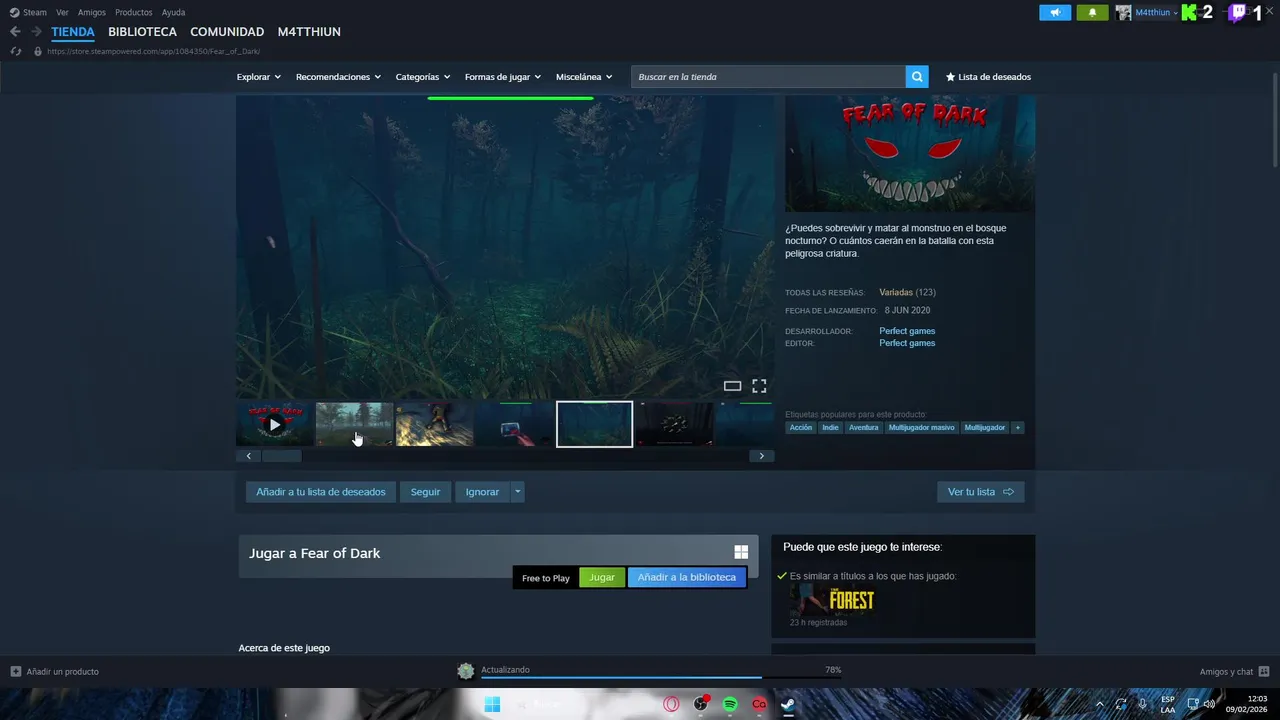Select the Aventura tag
1280x720 pixels.
(863, 428)
